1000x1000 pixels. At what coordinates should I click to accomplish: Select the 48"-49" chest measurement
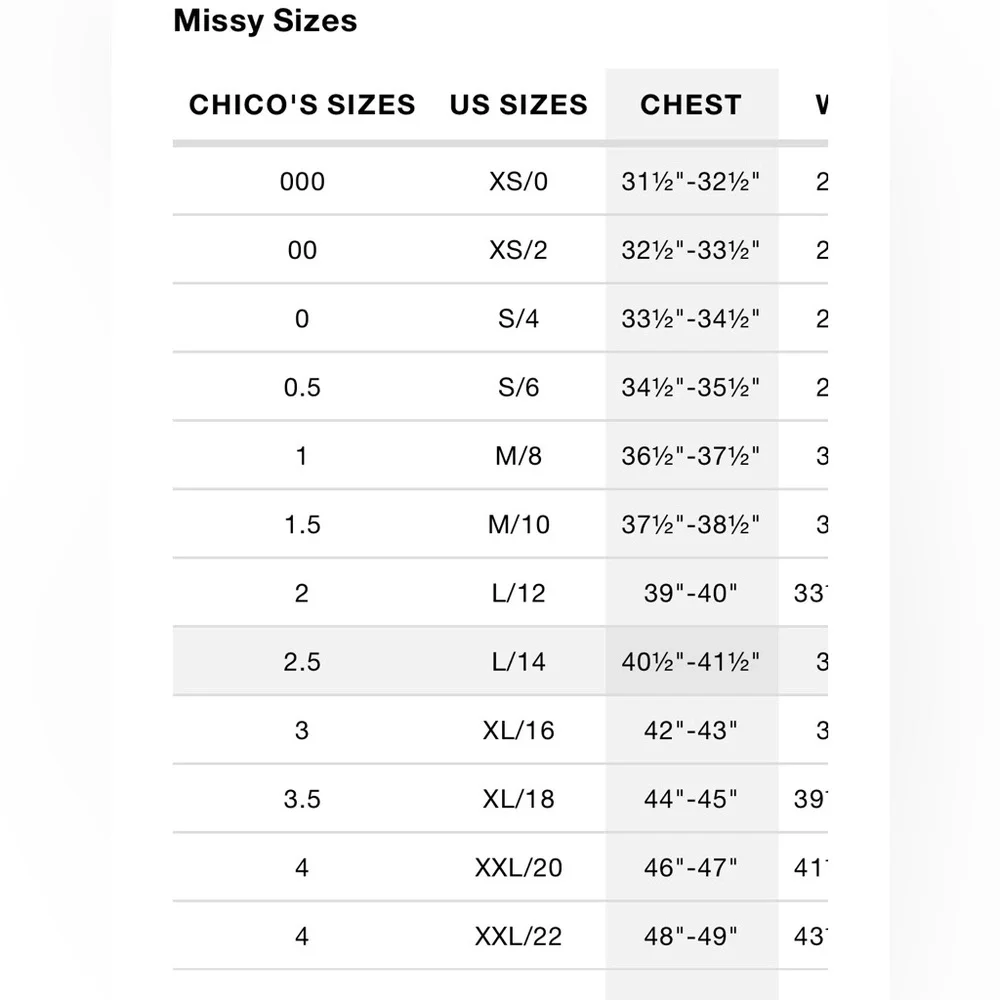[691, 936]
